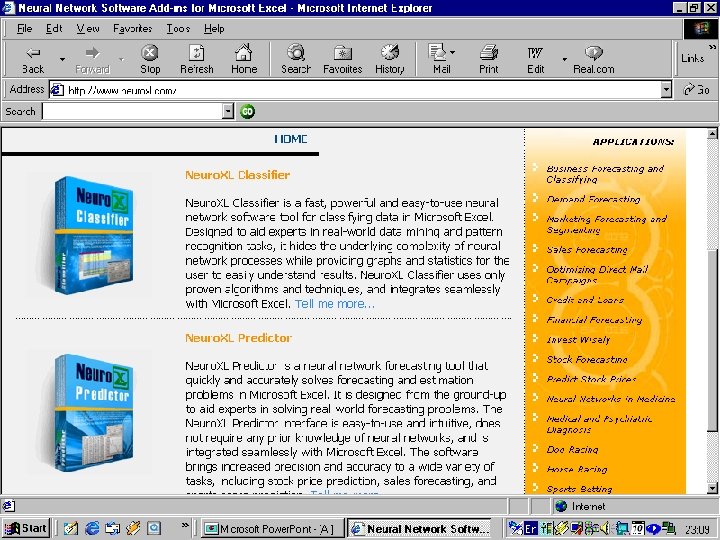This screenshot has height=540, width=720.
Task: Click in the Address URL field
Action: 354,90
